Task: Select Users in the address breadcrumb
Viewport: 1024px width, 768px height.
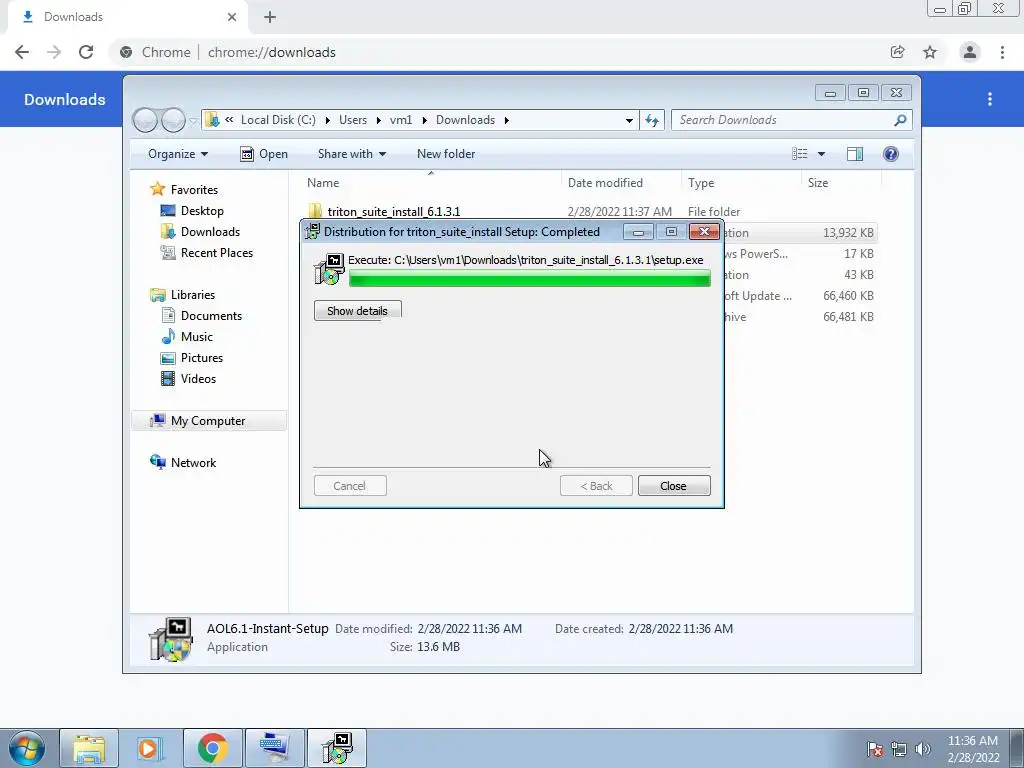Action: (x=353, y=120)
